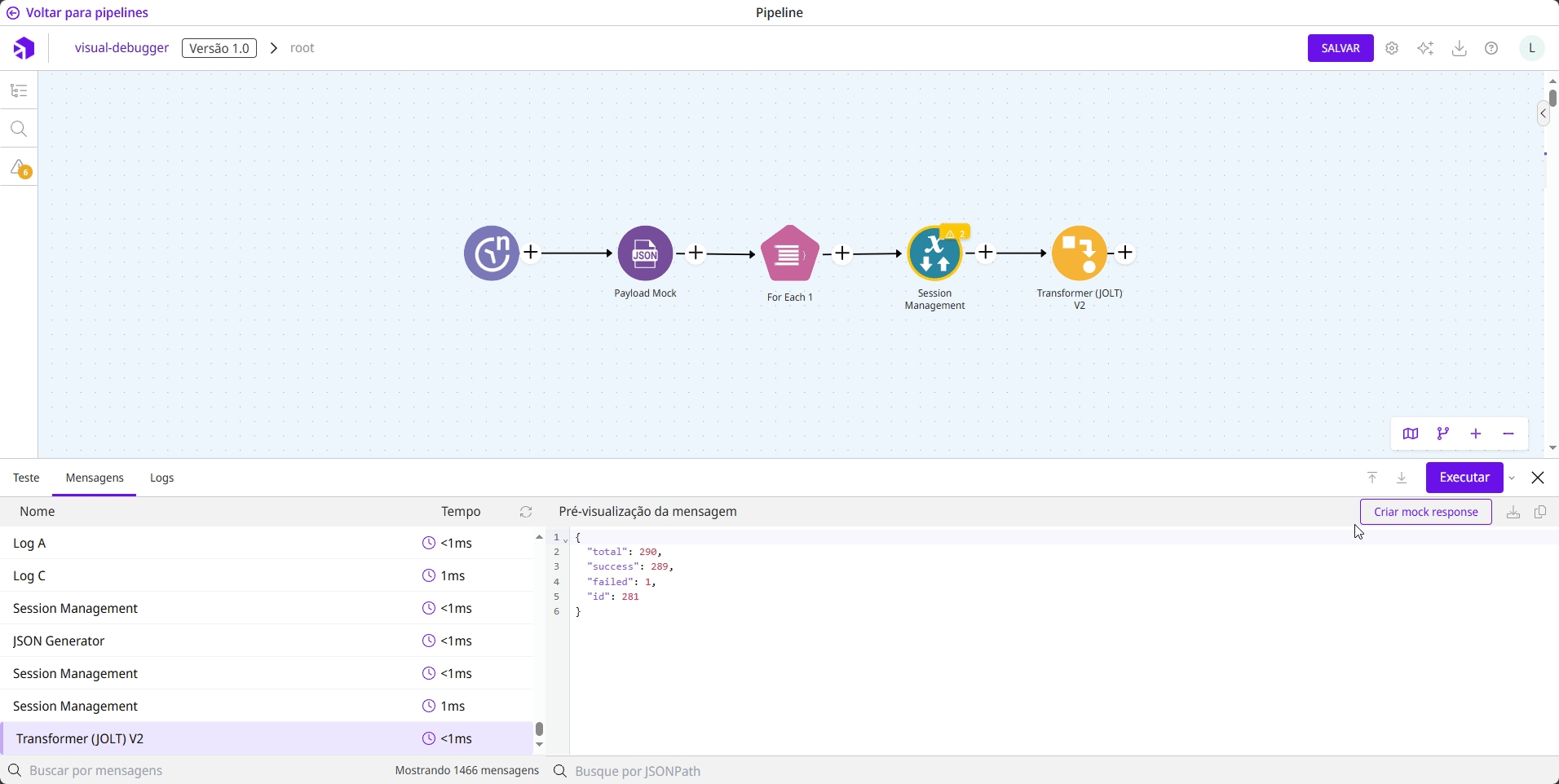The image size is (1559, 784).
Task: Open the pipeline settings gear icon
Action: [1393, 49]
